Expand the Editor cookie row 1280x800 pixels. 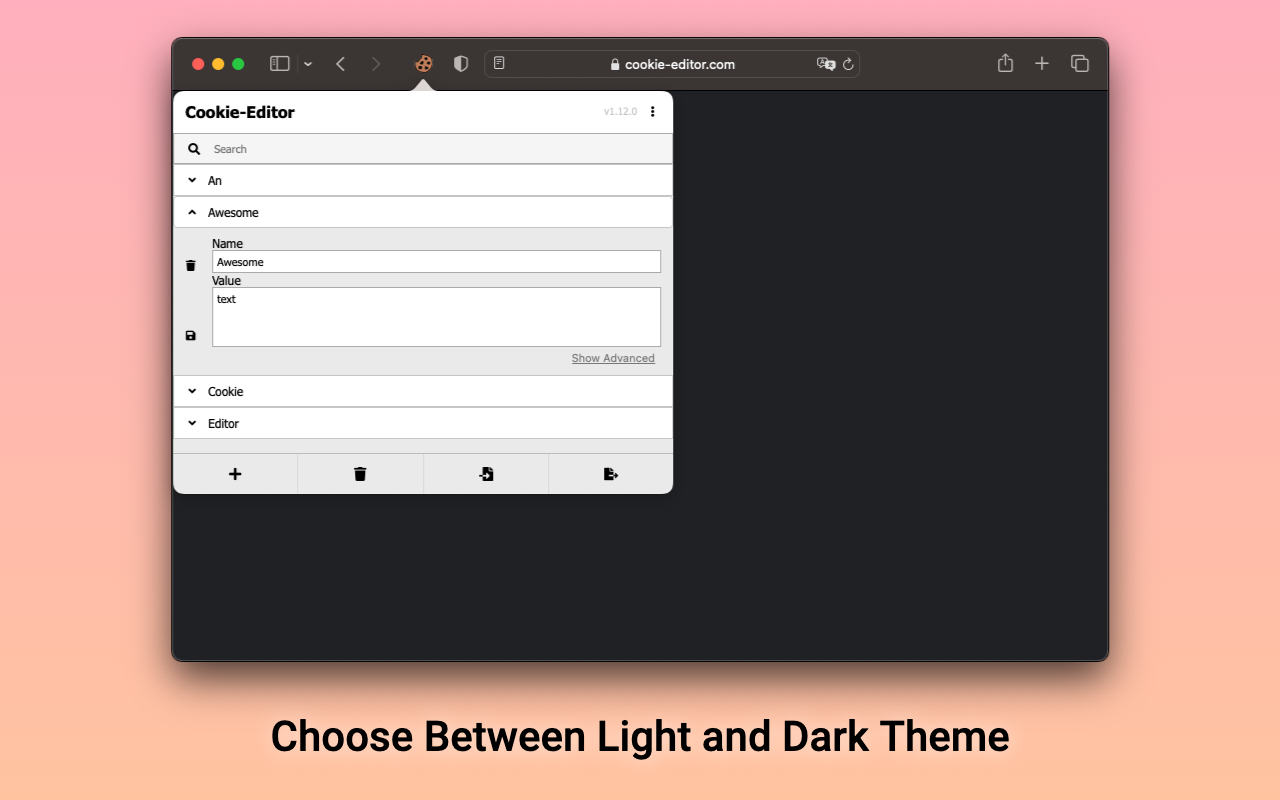click(x=423, y=424)
